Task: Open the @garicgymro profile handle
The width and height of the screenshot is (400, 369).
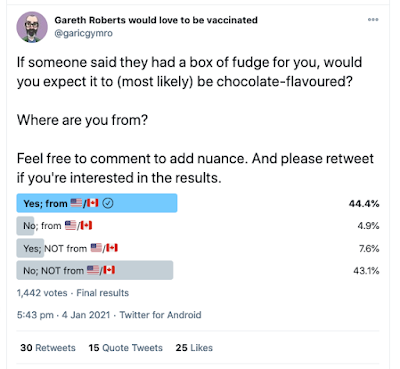Action: (x=83, y=33)
